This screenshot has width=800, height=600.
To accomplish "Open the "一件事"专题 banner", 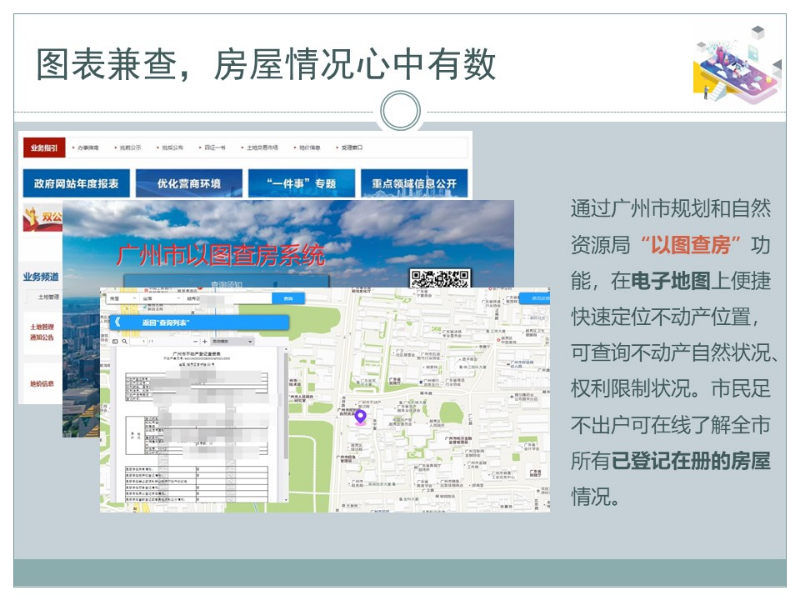I will point(305,184).
